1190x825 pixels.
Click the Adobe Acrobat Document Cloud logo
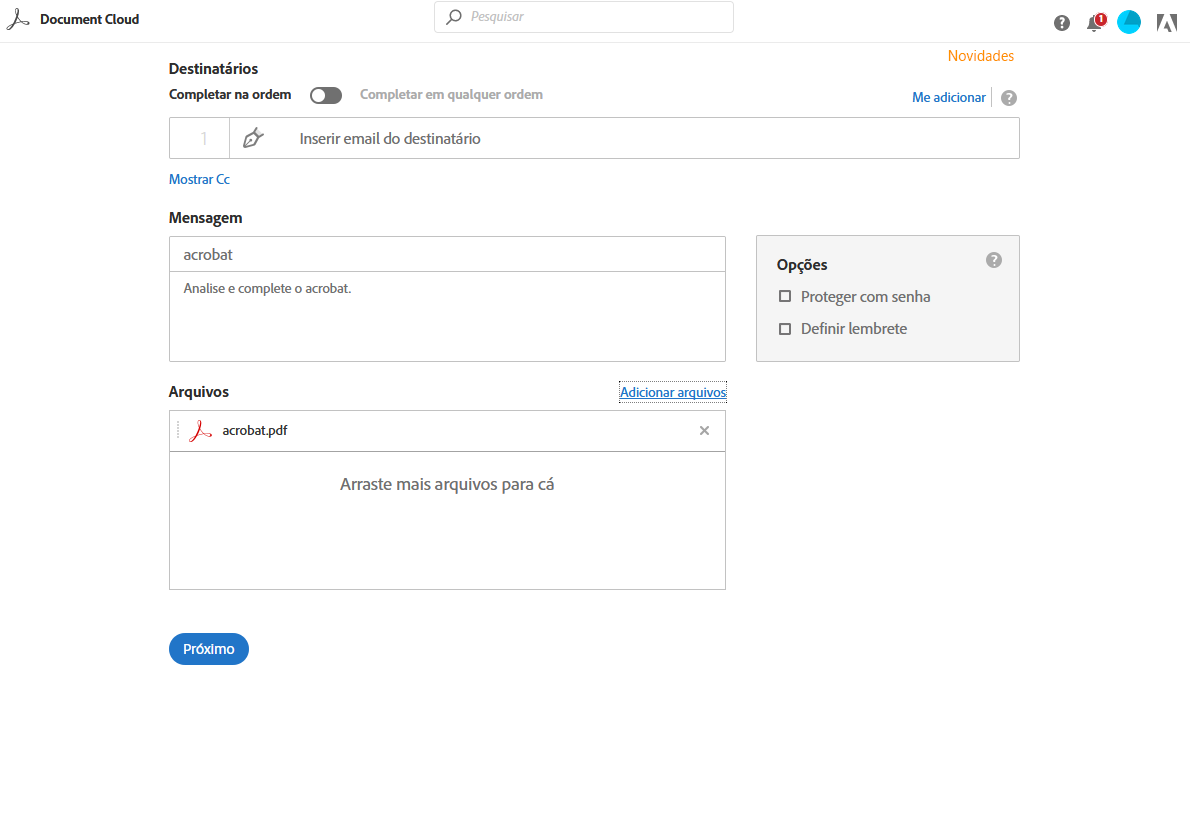[18, 20]
